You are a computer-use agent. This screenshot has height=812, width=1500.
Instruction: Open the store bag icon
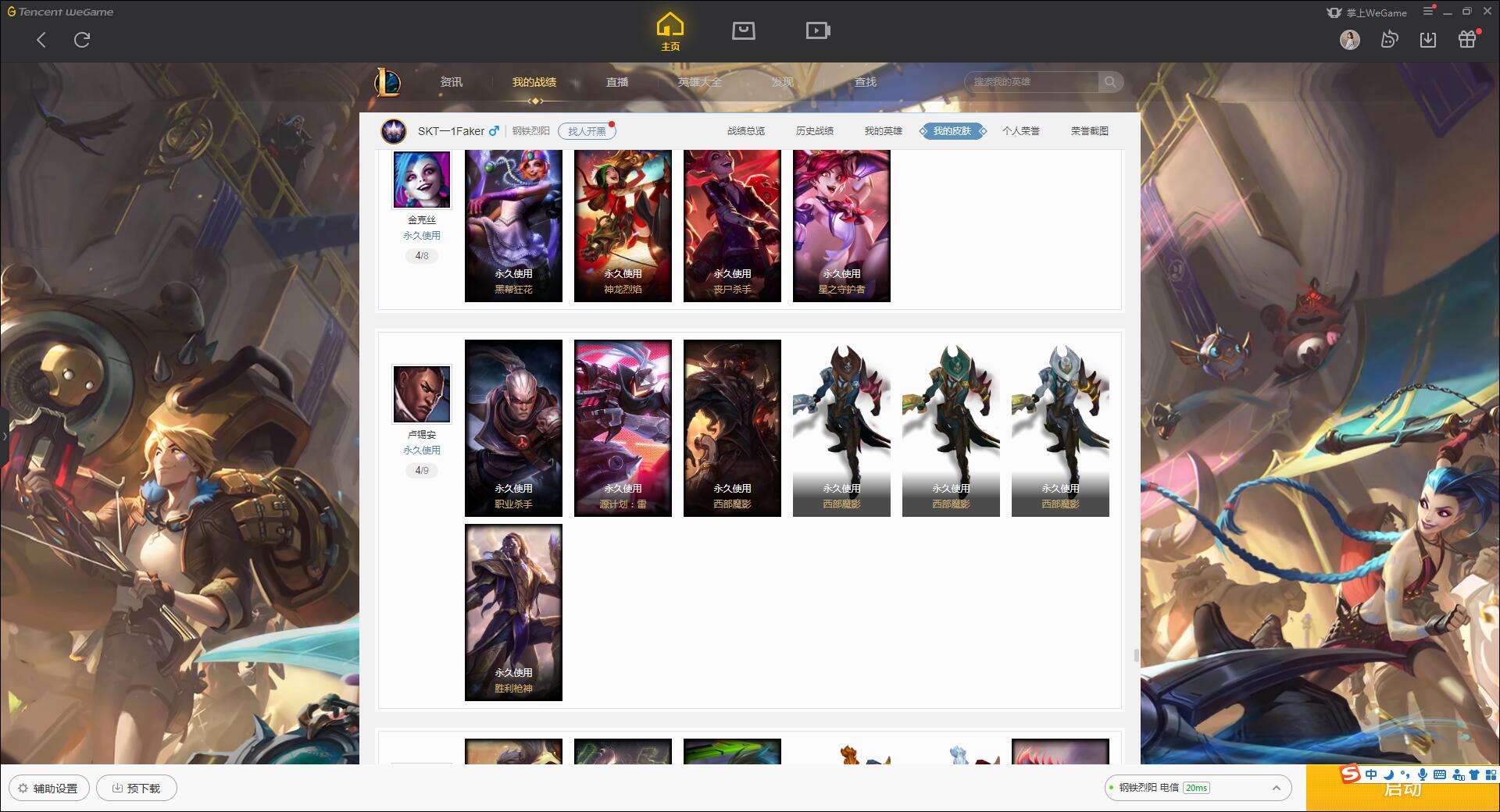click(x=744, y=30)
